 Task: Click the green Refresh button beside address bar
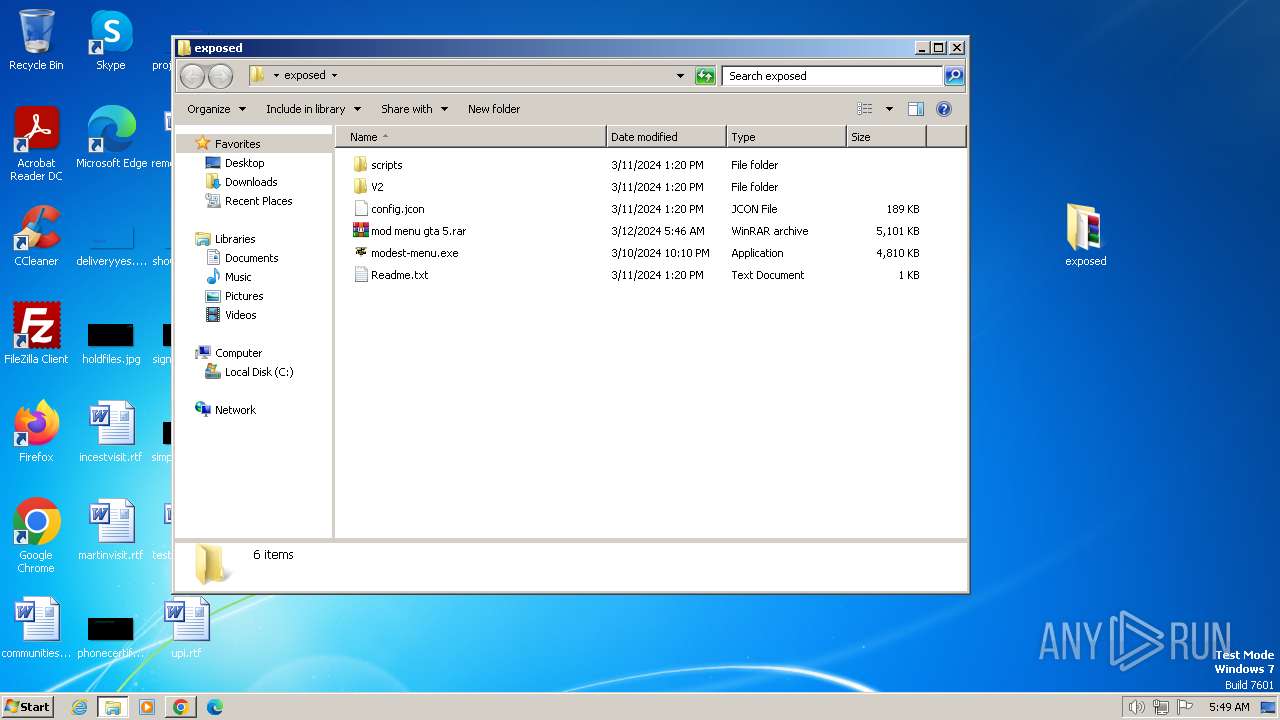705,76
